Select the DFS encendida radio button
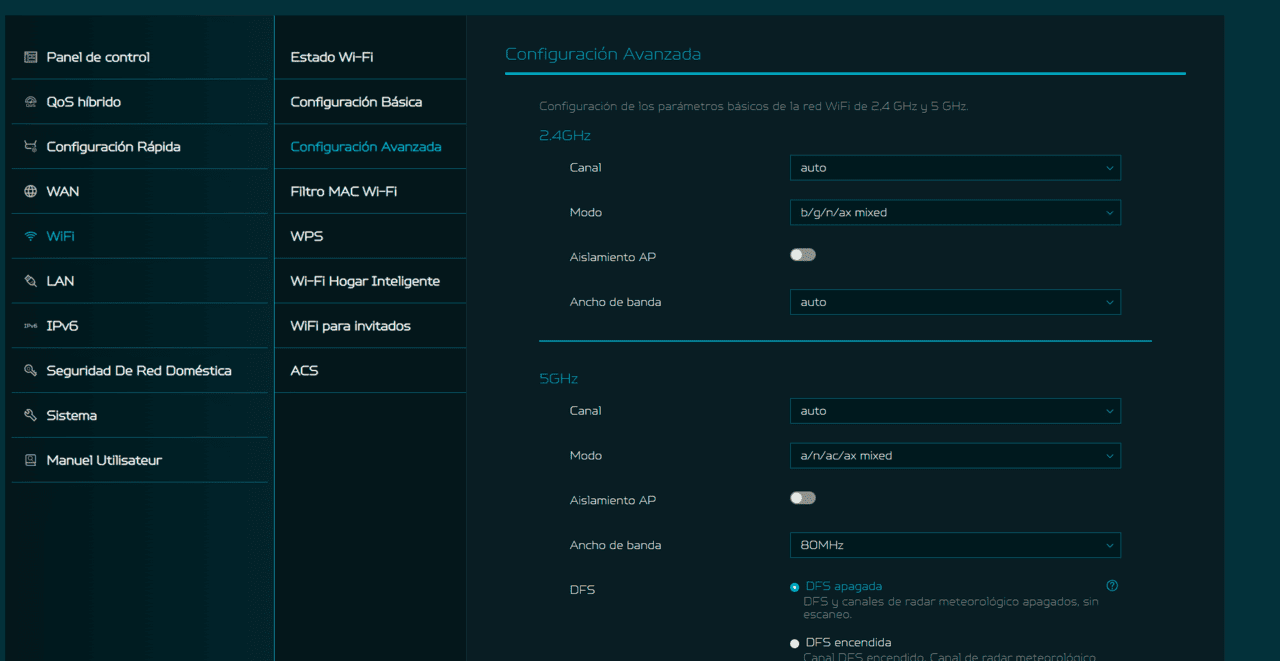Viewport: 1280px width, 661px height. point(795,643)
